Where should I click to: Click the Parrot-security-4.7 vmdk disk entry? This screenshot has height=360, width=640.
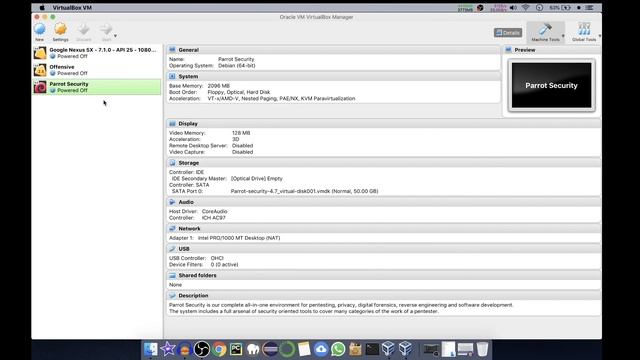pos(304,191)
